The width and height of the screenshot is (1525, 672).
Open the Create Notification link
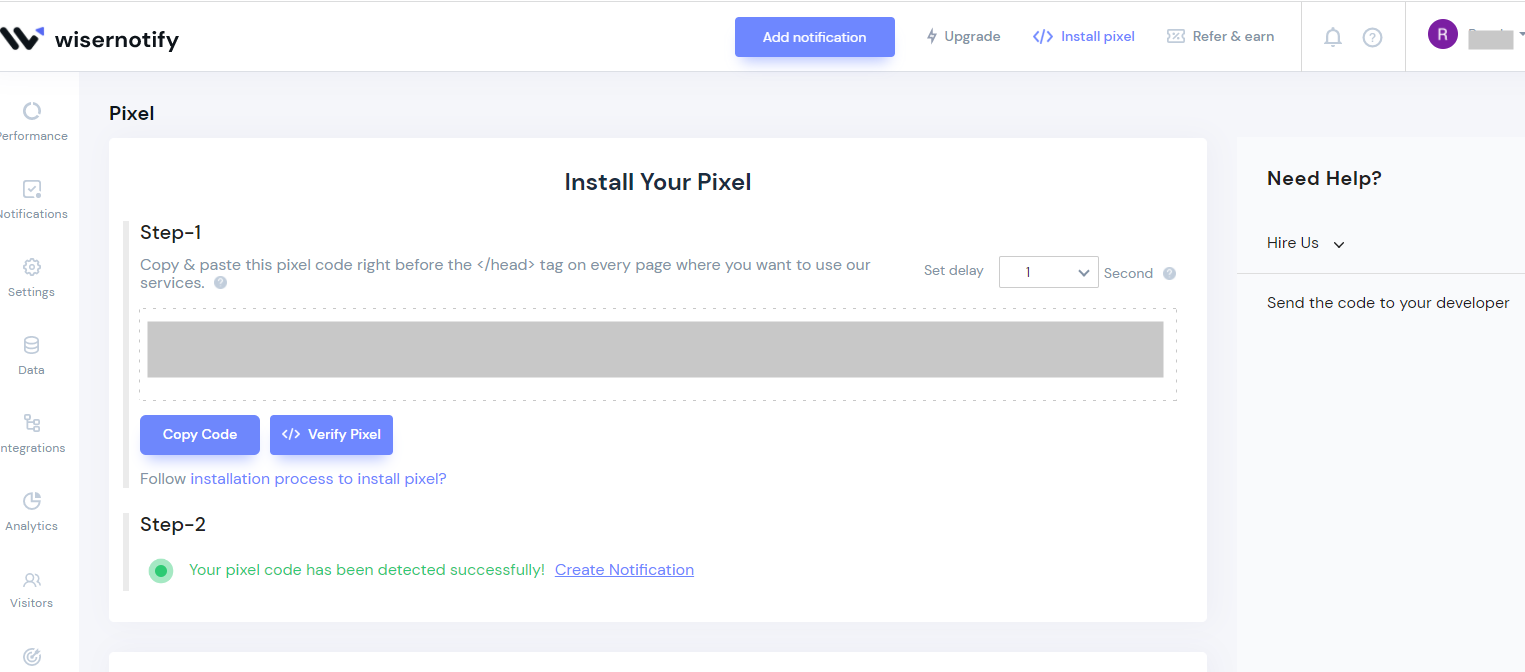pyautogui.click(x=624, y=569)
